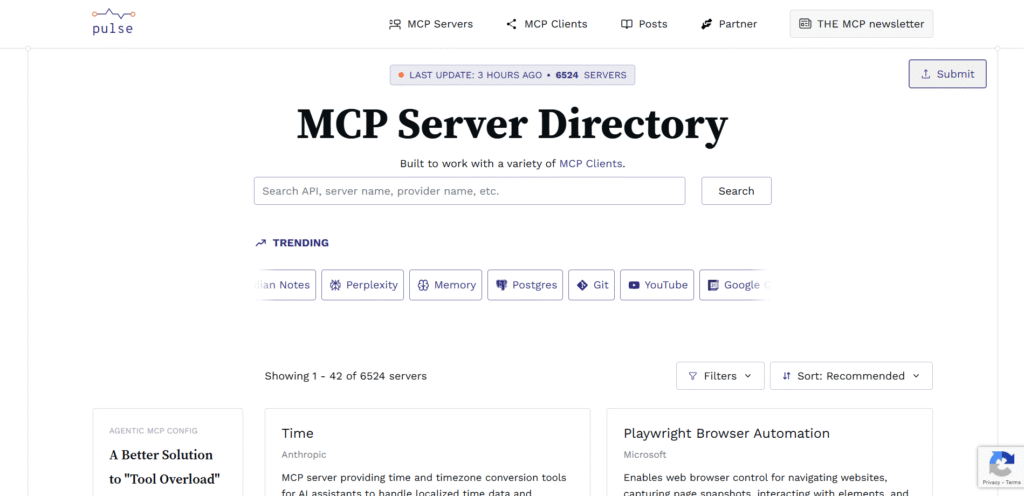Click the Memory brain icon
The width and height of the screenshot is (1024, 496).
(x=423, y=285)
